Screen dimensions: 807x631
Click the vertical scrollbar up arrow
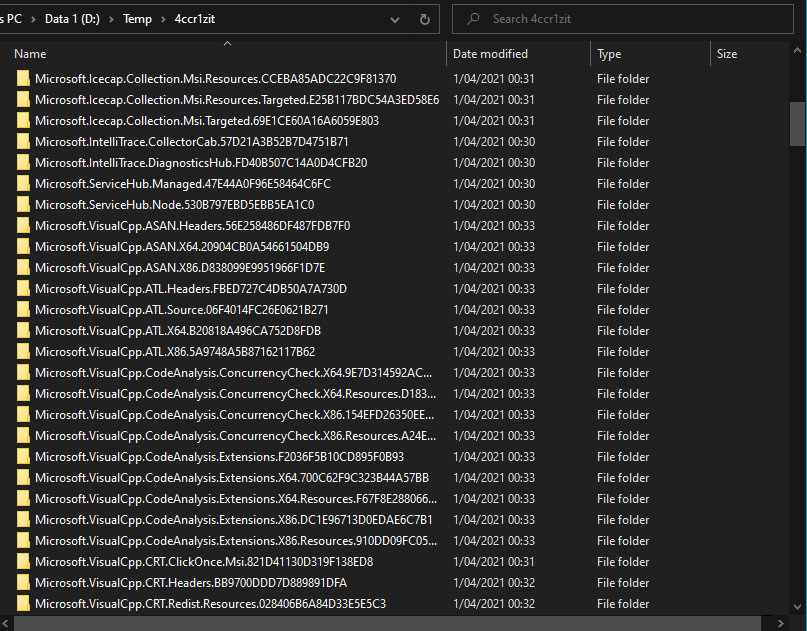797,50
